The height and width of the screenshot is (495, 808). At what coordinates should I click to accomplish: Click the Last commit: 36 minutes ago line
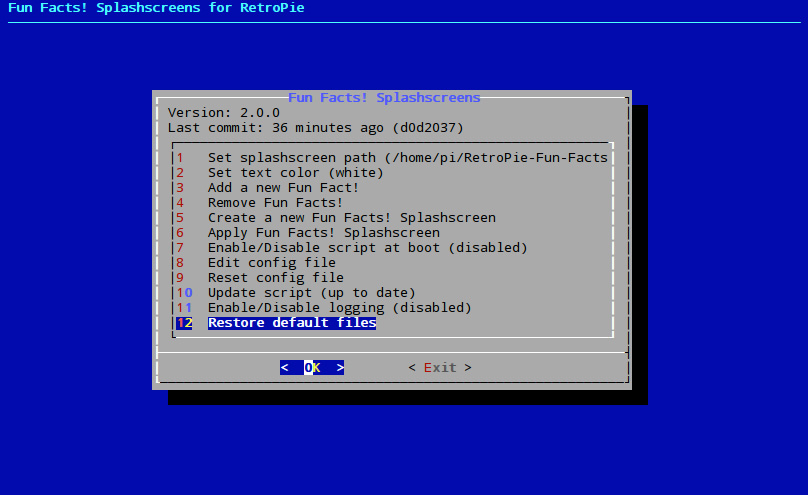(x=315, y=127)
